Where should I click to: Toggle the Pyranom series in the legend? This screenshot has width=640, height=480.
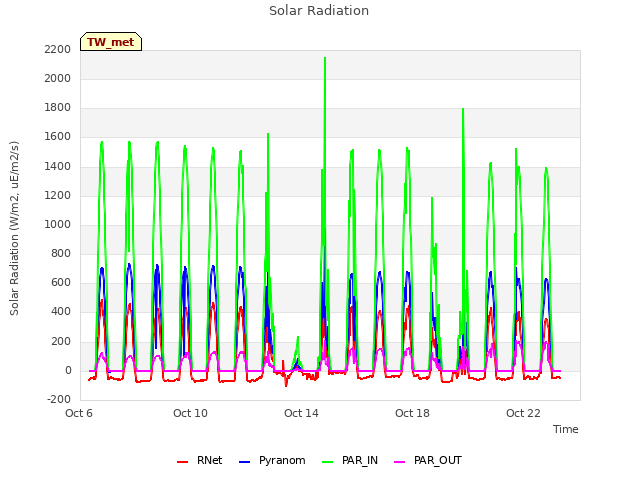[x=272, y=460]
